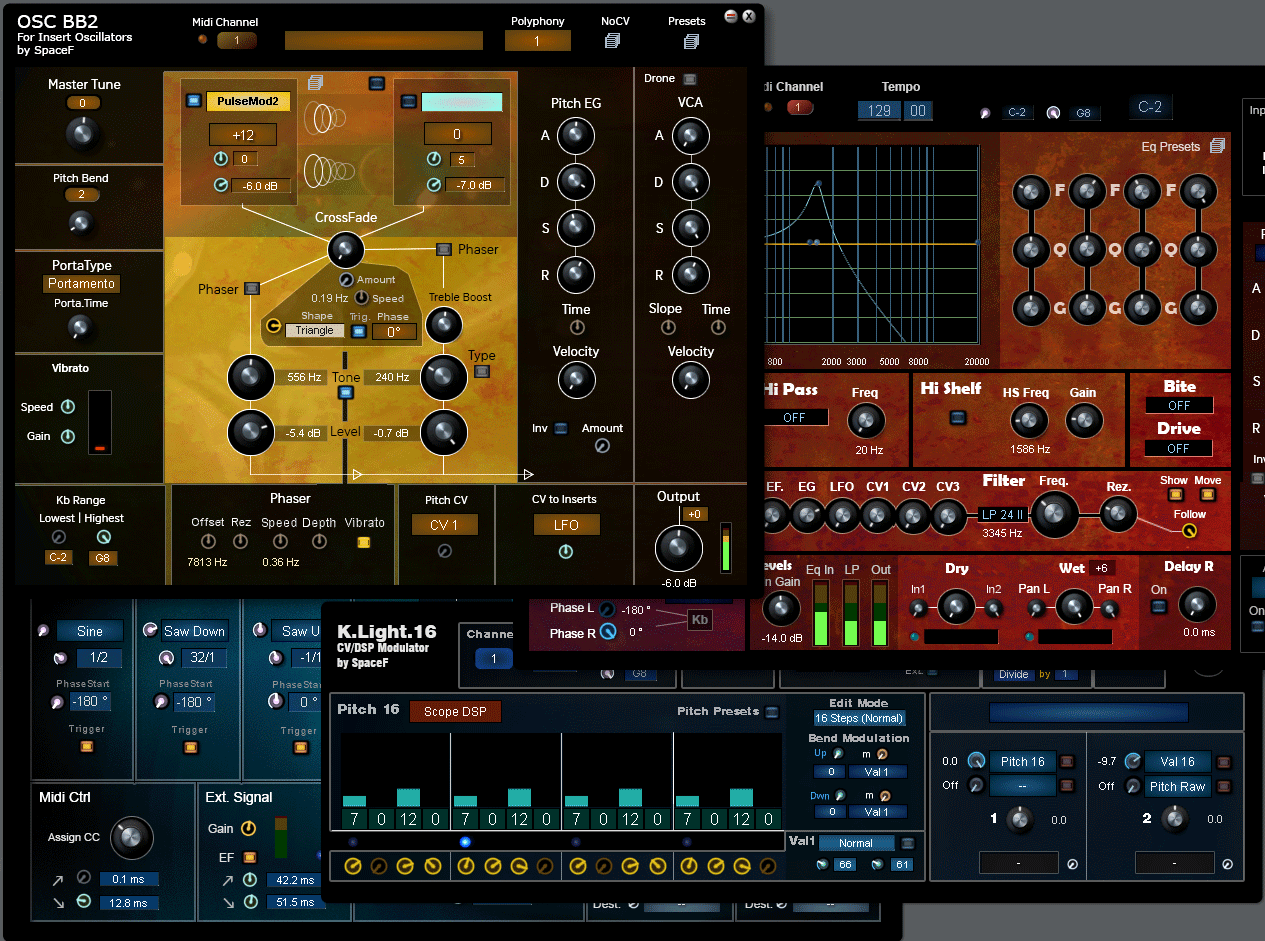Toggle the Hi Shelf enable switch
The image size is (1265, 941).
958,418
